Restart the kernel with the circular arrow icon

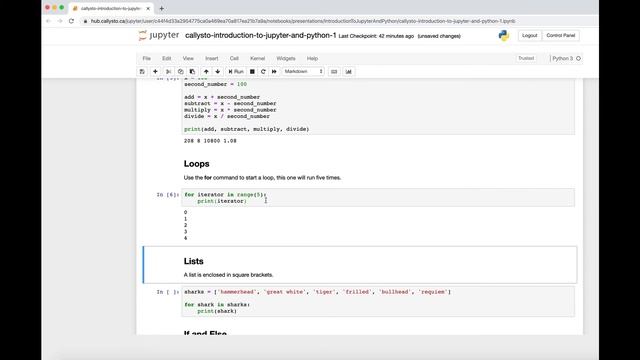click(x=263, y=71)
